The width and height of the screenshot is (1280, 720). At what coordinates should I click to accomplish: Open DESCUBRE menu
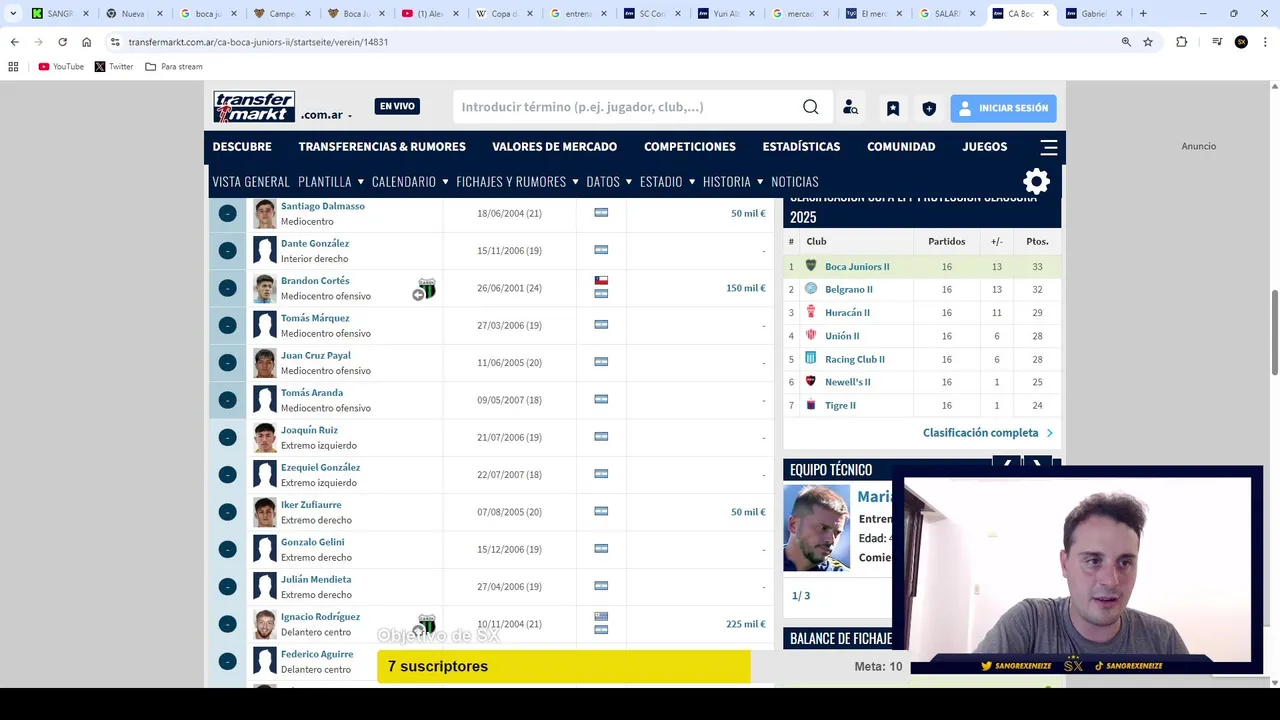click(242, 147)
